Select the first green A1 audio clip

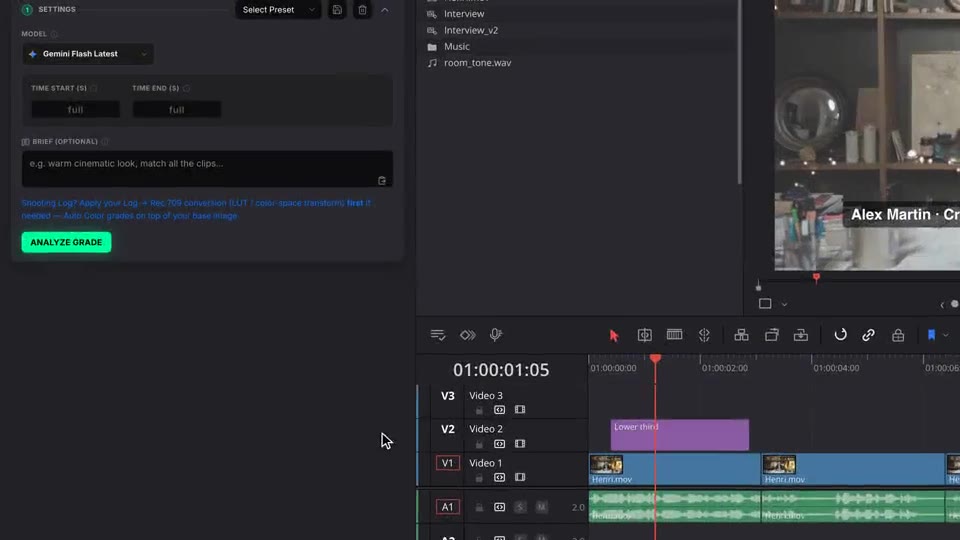[x=674, y=507]
